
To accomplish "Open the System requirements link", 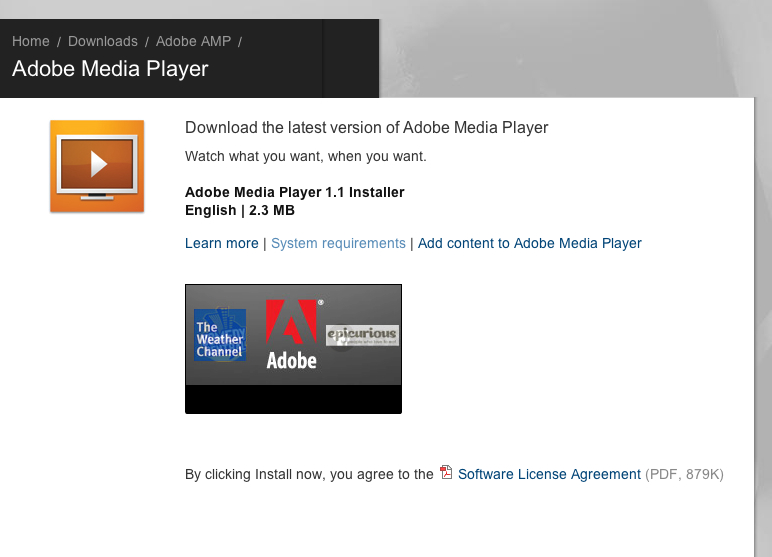I will coord(338,243).
